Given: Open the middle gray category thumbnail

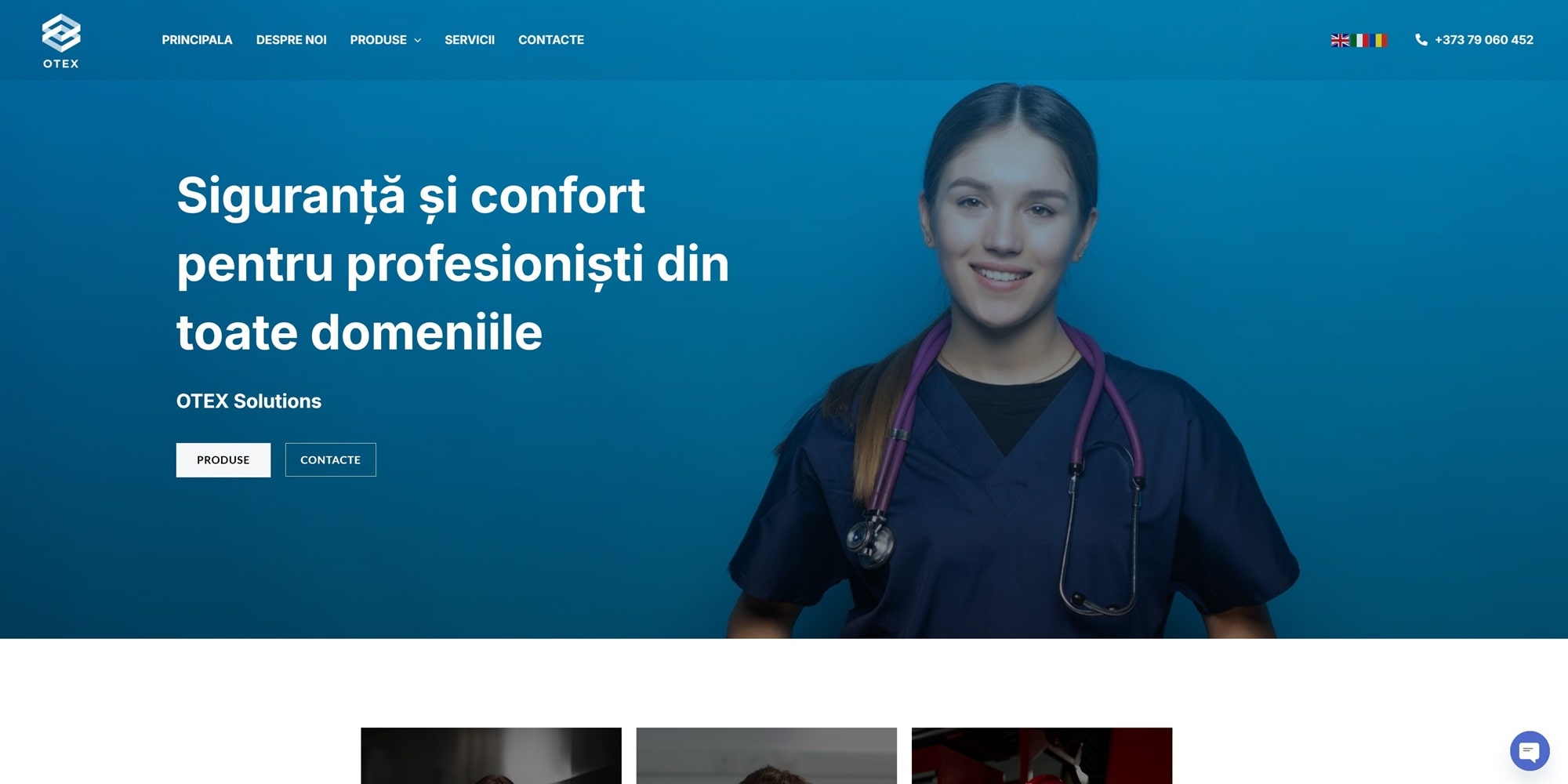Looking at the screenshot, I should (x=766, y=756).
